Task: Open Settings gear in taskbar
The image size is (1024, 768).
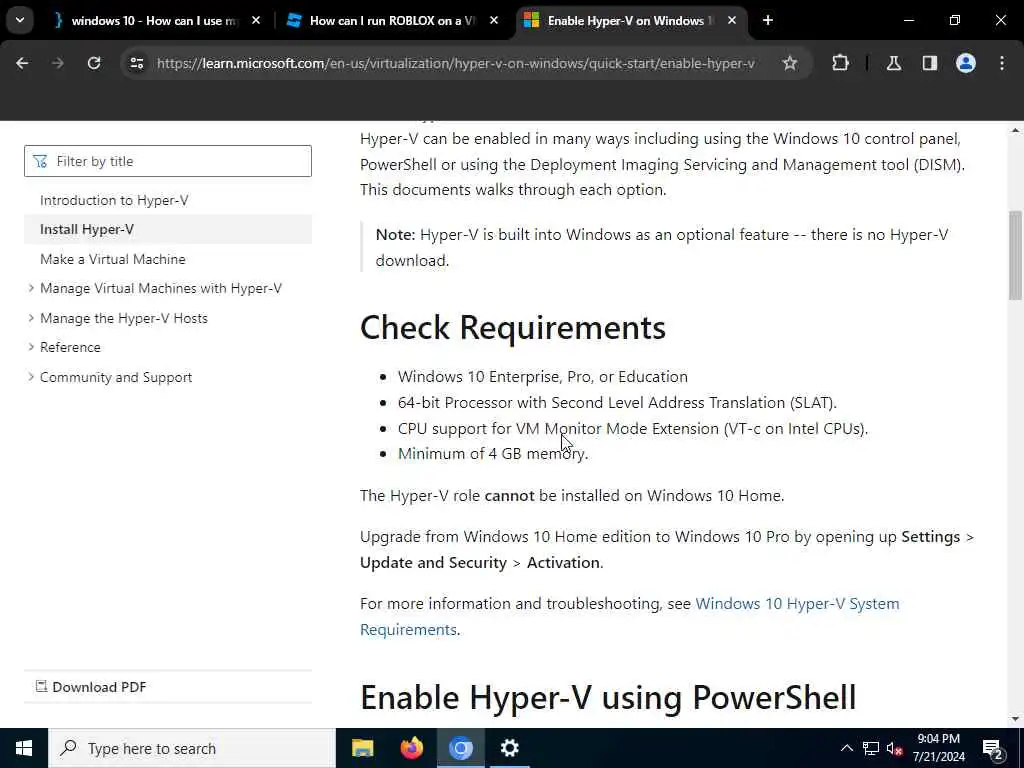Action: [509, 748]
